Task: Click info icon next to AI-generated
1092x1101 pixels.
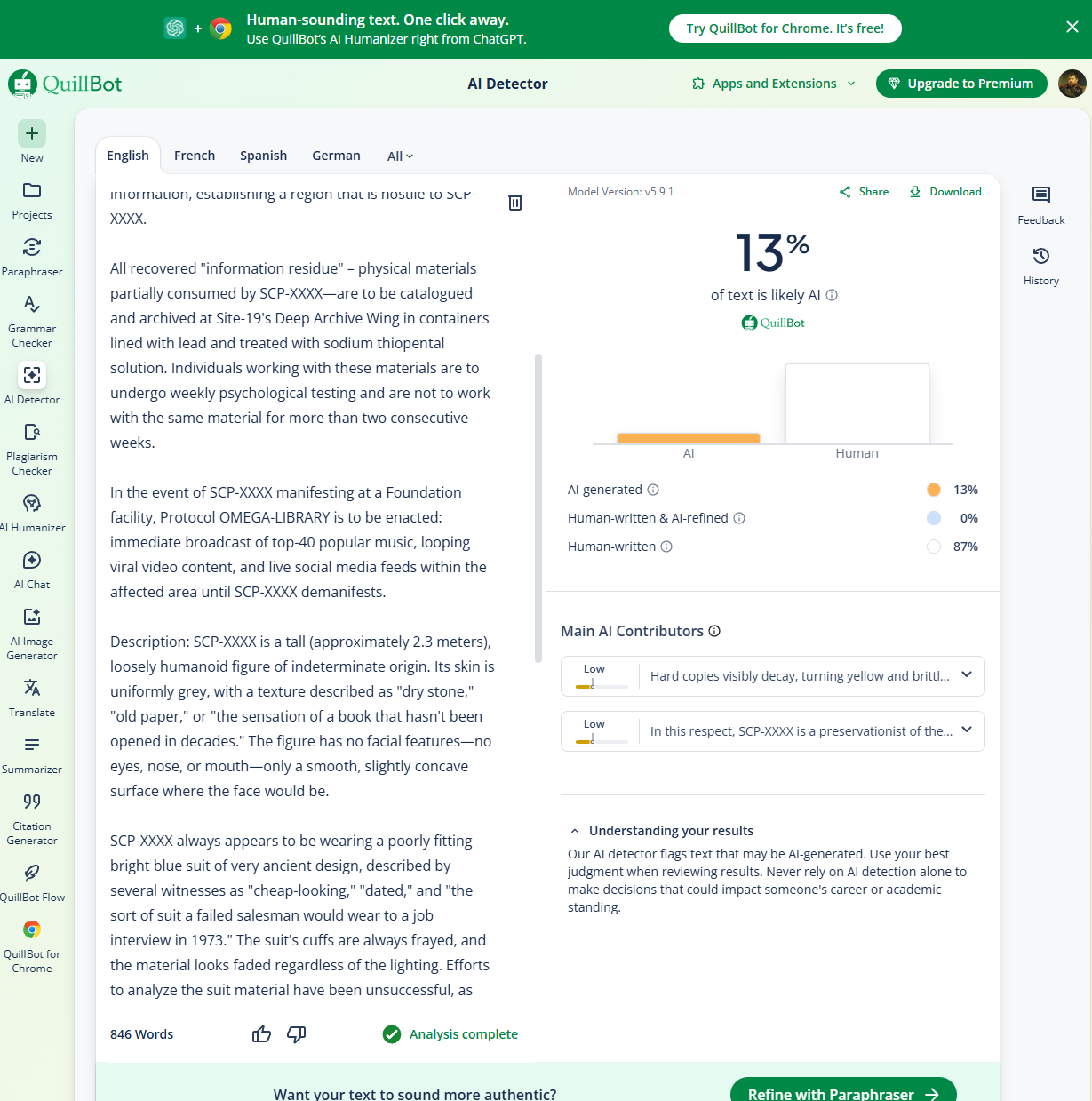Action: pos(653,490)
